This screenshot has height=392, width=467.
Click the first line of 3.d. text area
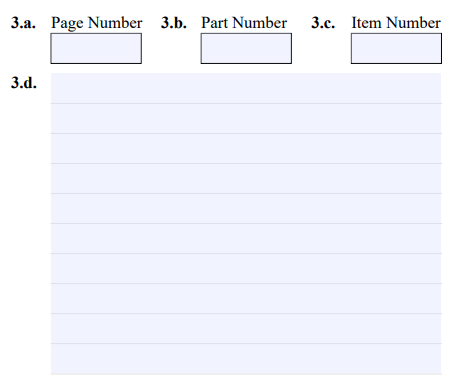pyautogui.click(x=246, y=88)
